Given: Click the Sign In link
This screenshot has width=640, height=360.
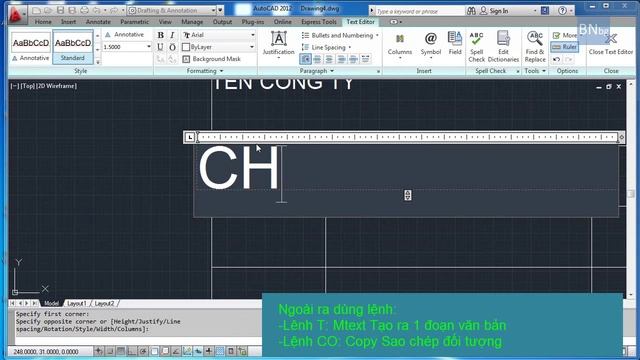Looking at the screenshot, I should pos(494,11).
